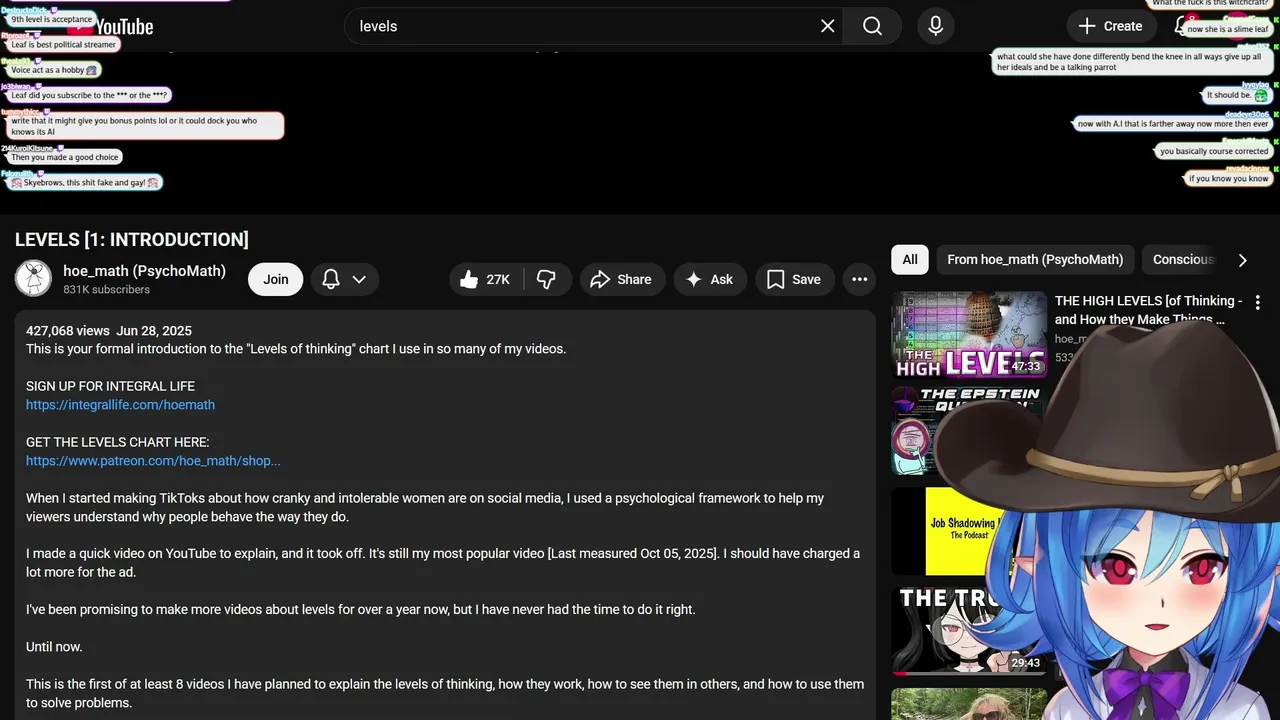The width and height of the screenshot is (1280, 720).
Task: Clear the search box with the X icon
Action: tap(827, 26)
